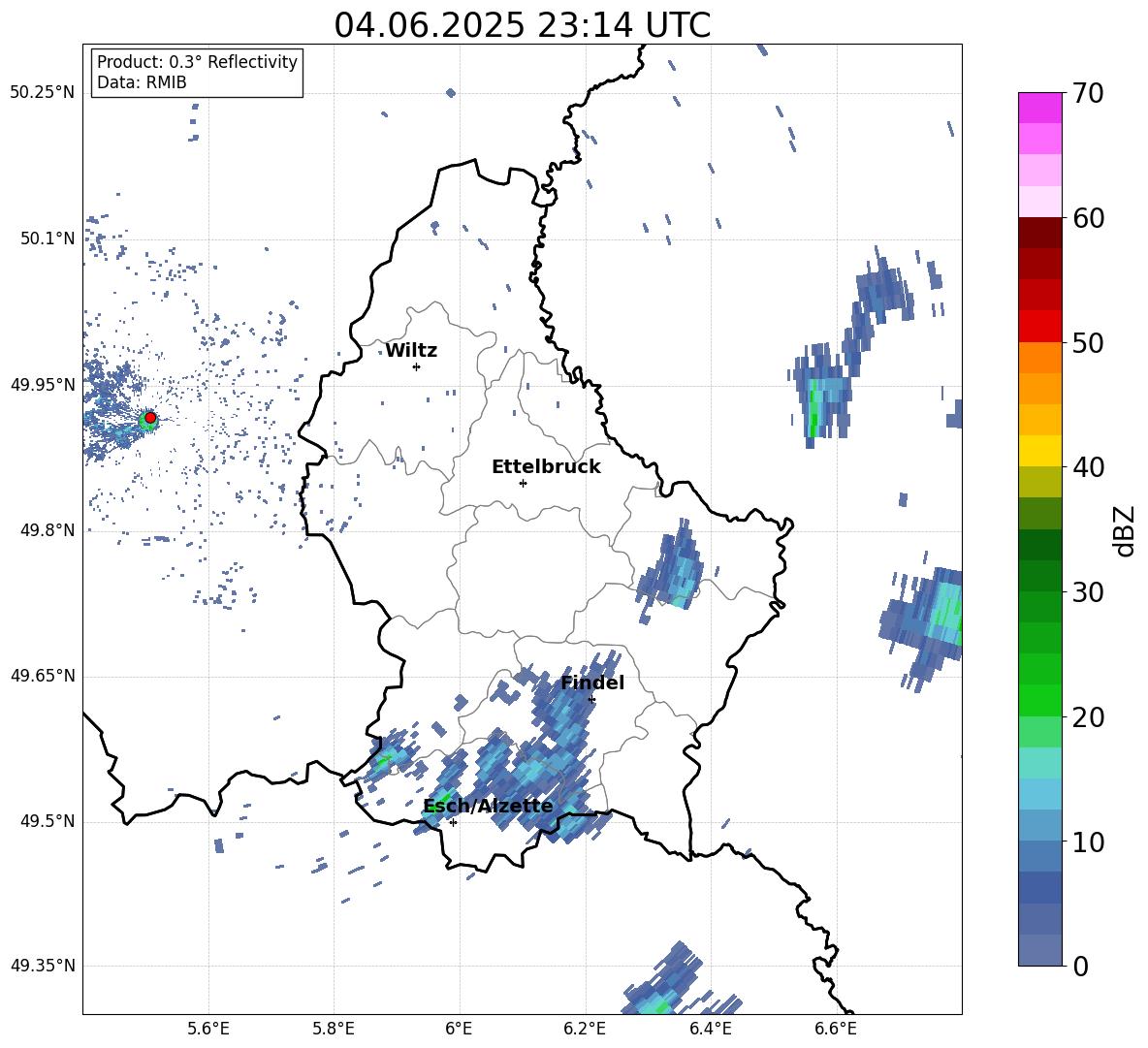Viewport: 1148px width, 1048px height.
Task: Click the 50.25°N latitude label
Action: point(43,92)
